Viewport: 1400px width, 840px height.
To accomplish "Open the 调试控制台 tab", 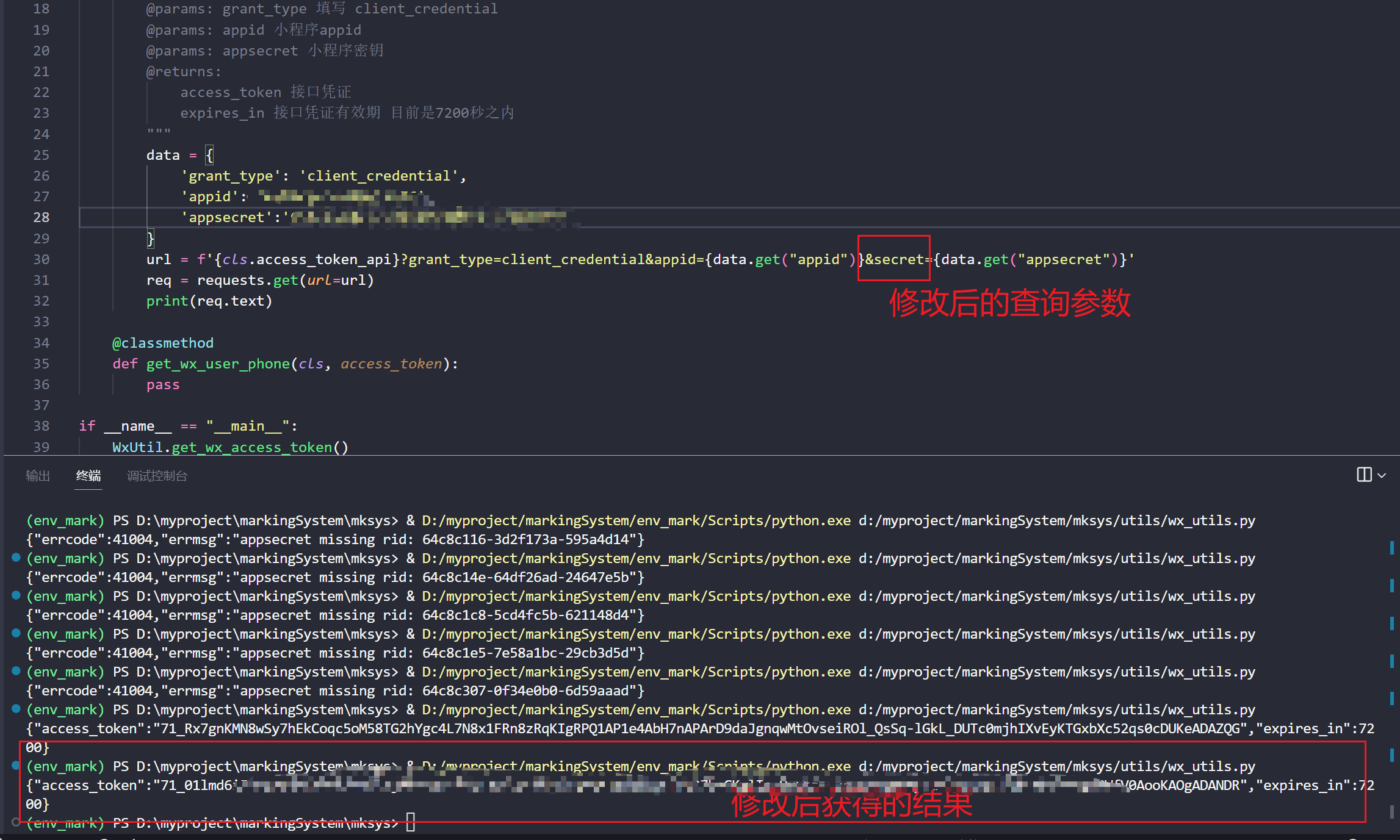I will tap(157, 476).
